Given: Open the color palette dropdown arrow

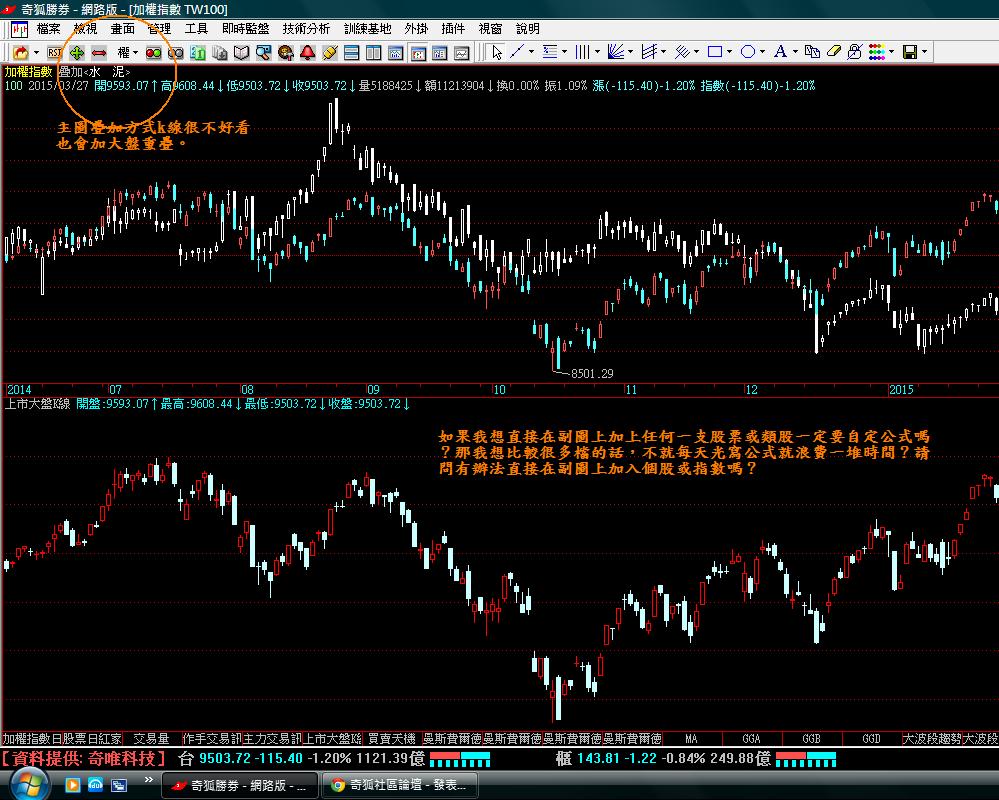Looking at the screenshot, I should (x=890, y=51).
